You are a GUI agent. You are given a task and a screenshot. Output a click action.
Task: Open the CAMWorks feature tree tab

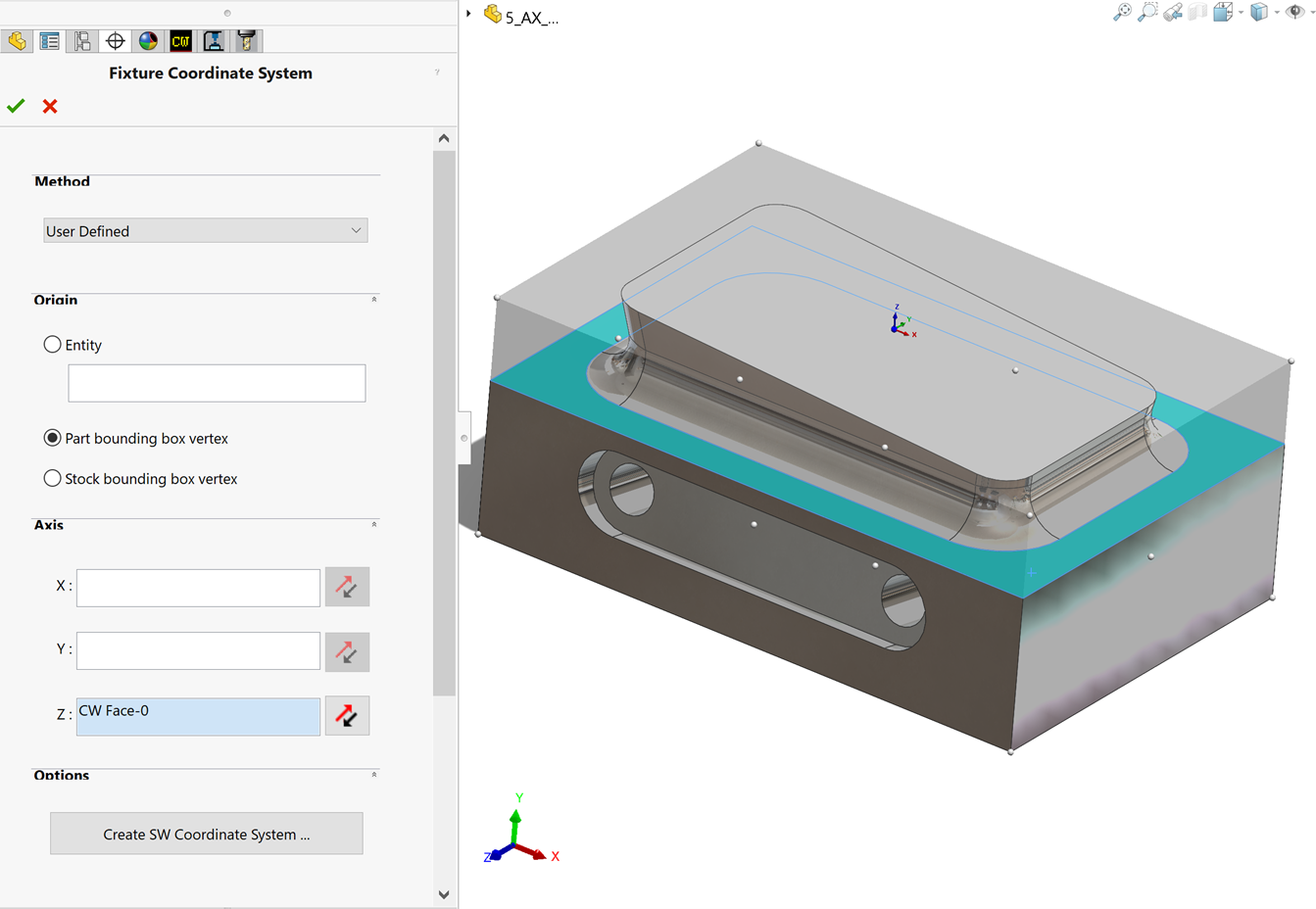coord(180,40)
